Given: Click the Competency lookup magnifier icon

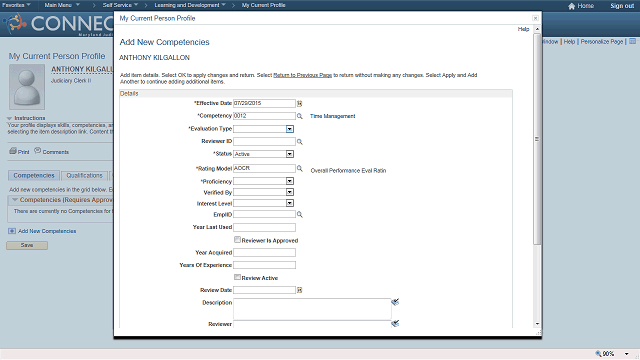Looking at the screenshot, I should pos(300,116).
